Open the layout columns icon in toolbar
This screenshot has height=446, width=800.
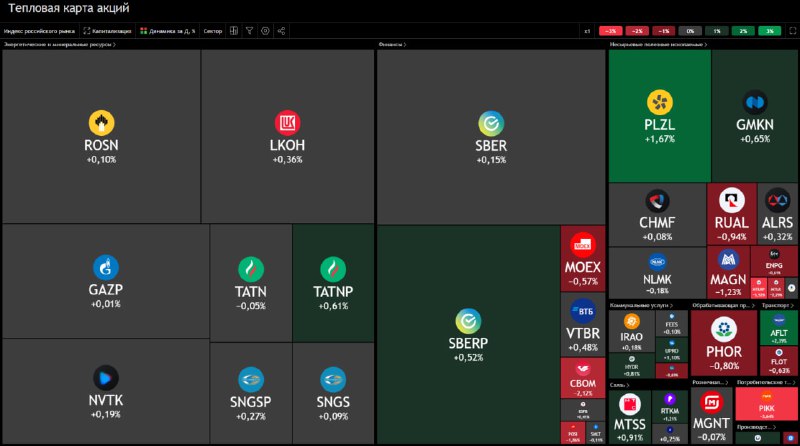tap(234, 31)
